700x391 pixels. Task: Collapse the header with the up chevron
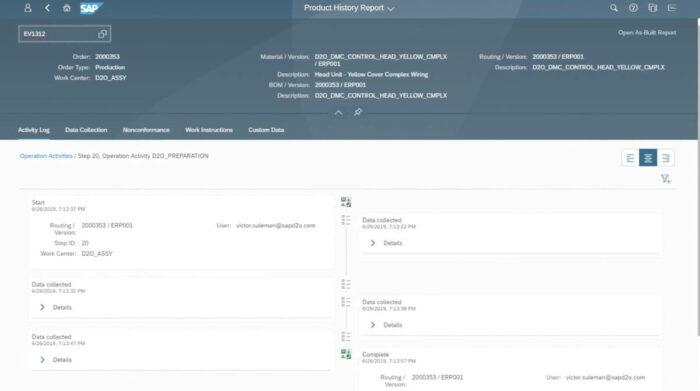(x=339, y=112)
